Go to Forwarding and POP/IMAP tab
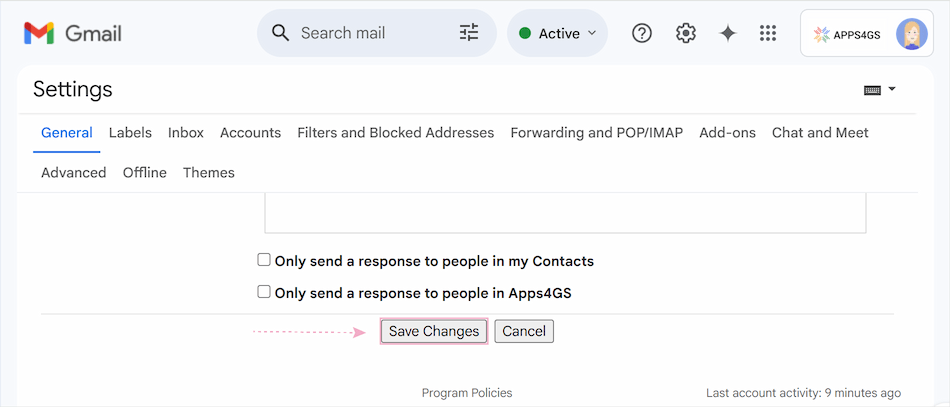This screenshot has width=950, height=407. [x=597, y=133]
